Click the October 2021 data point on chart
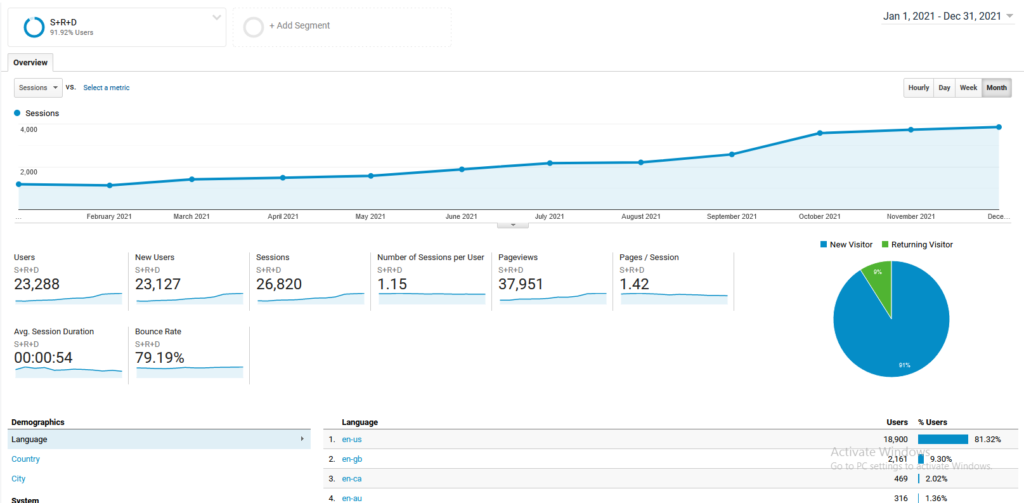Image resolution: width=1024 pixels, height=503 pixels. pos(820,133)
